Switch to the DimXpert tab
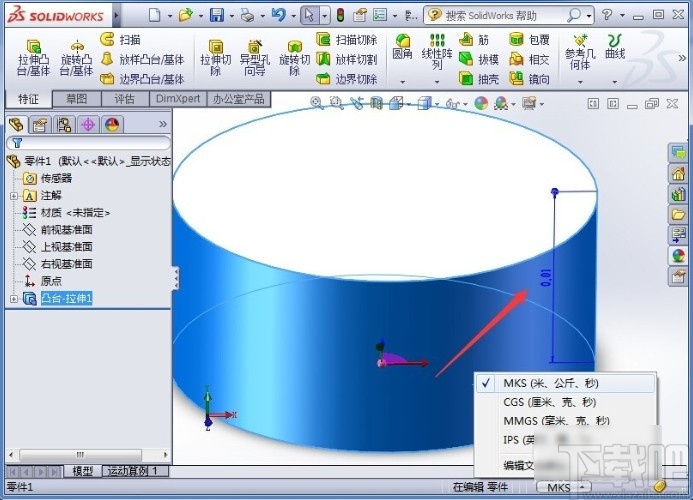Image resolution: width=693 pixels, height=500 pixels. [178, 99]
